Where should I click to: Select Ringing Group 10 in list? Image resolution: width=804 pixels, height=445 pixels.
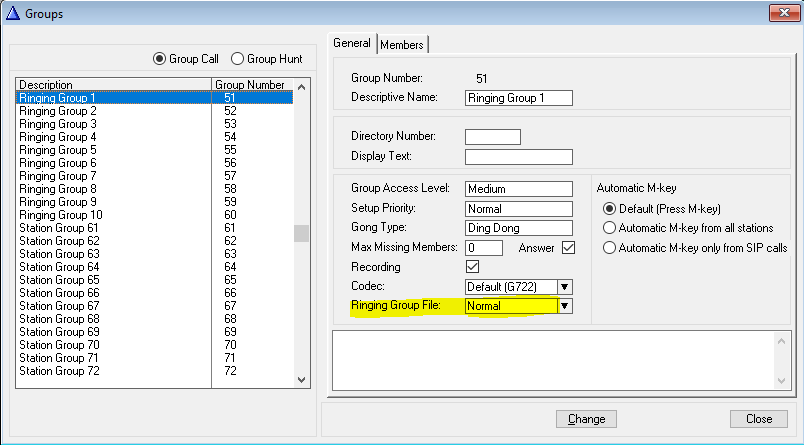[x=155, y=215]
